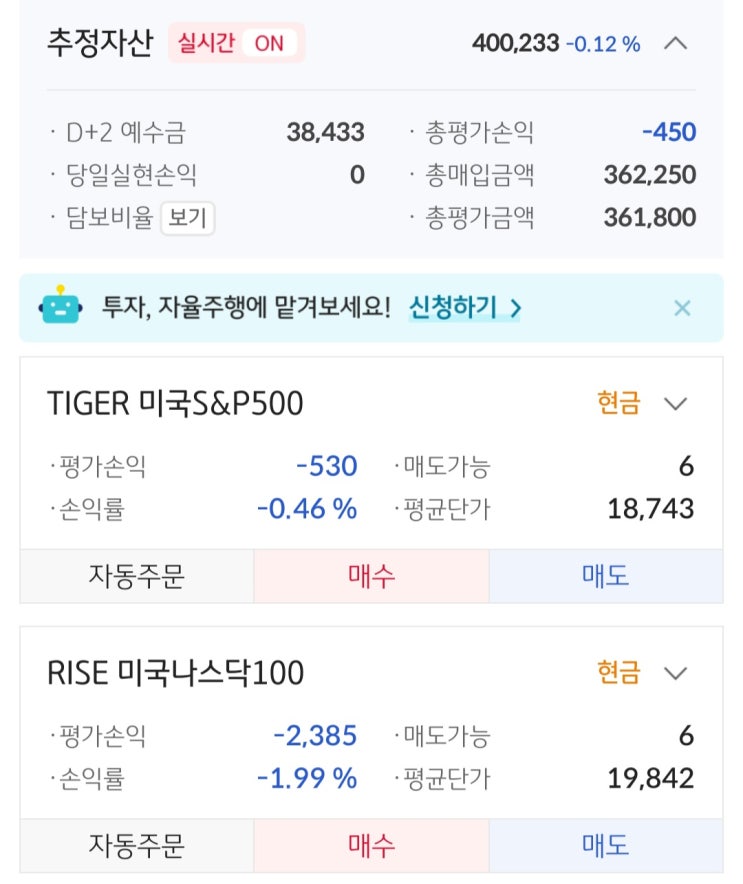The width and height of the screenshot is (743, 884).
Task: Click the 추정자산 heading
Action: (99, 44)
